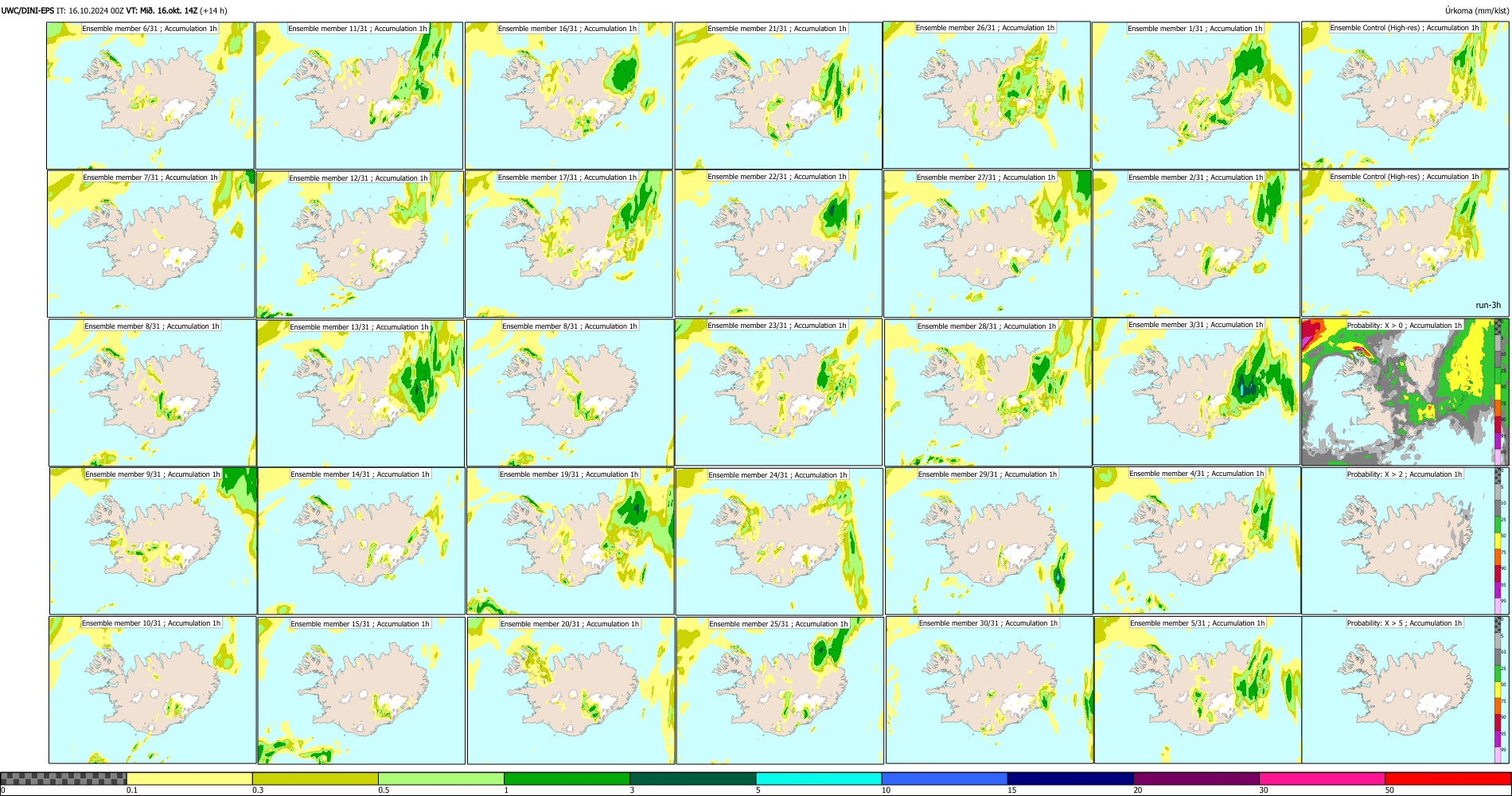Select the dark green 3–5 legend swatch
Image resolution: width=1512 pixels, height=796 pixels.
pos(692,778)
